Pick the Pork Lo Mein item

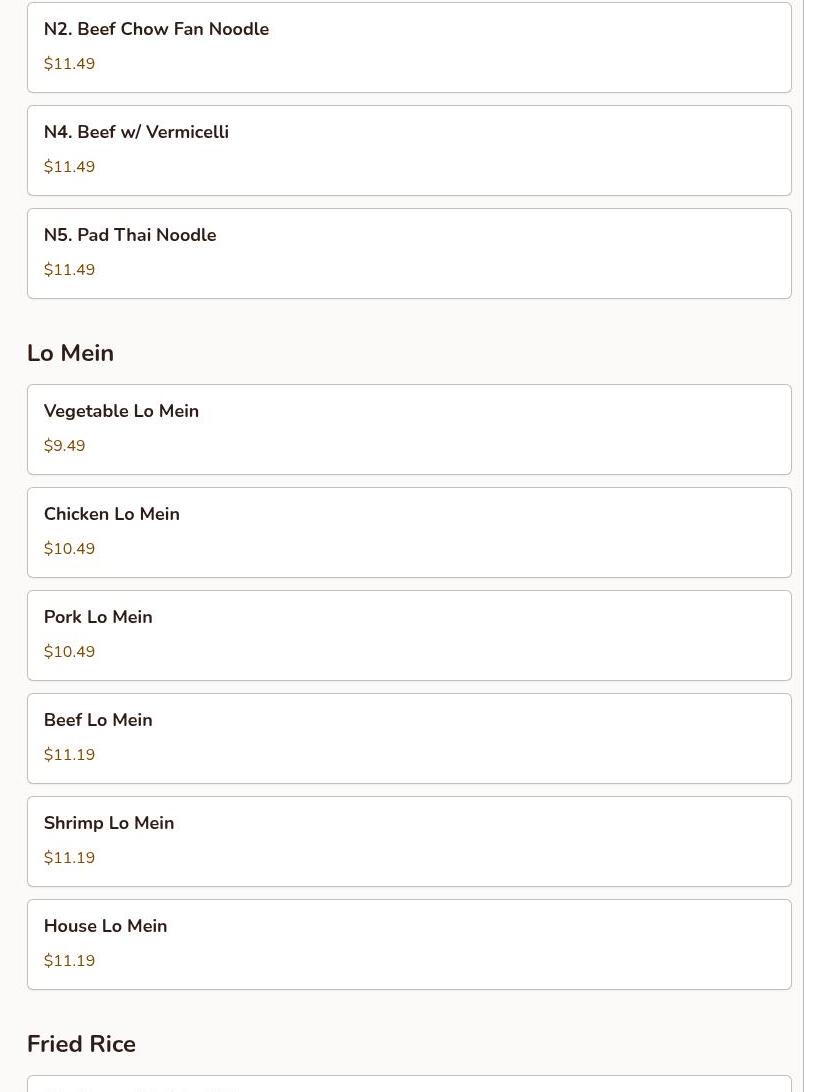point(409,636)
